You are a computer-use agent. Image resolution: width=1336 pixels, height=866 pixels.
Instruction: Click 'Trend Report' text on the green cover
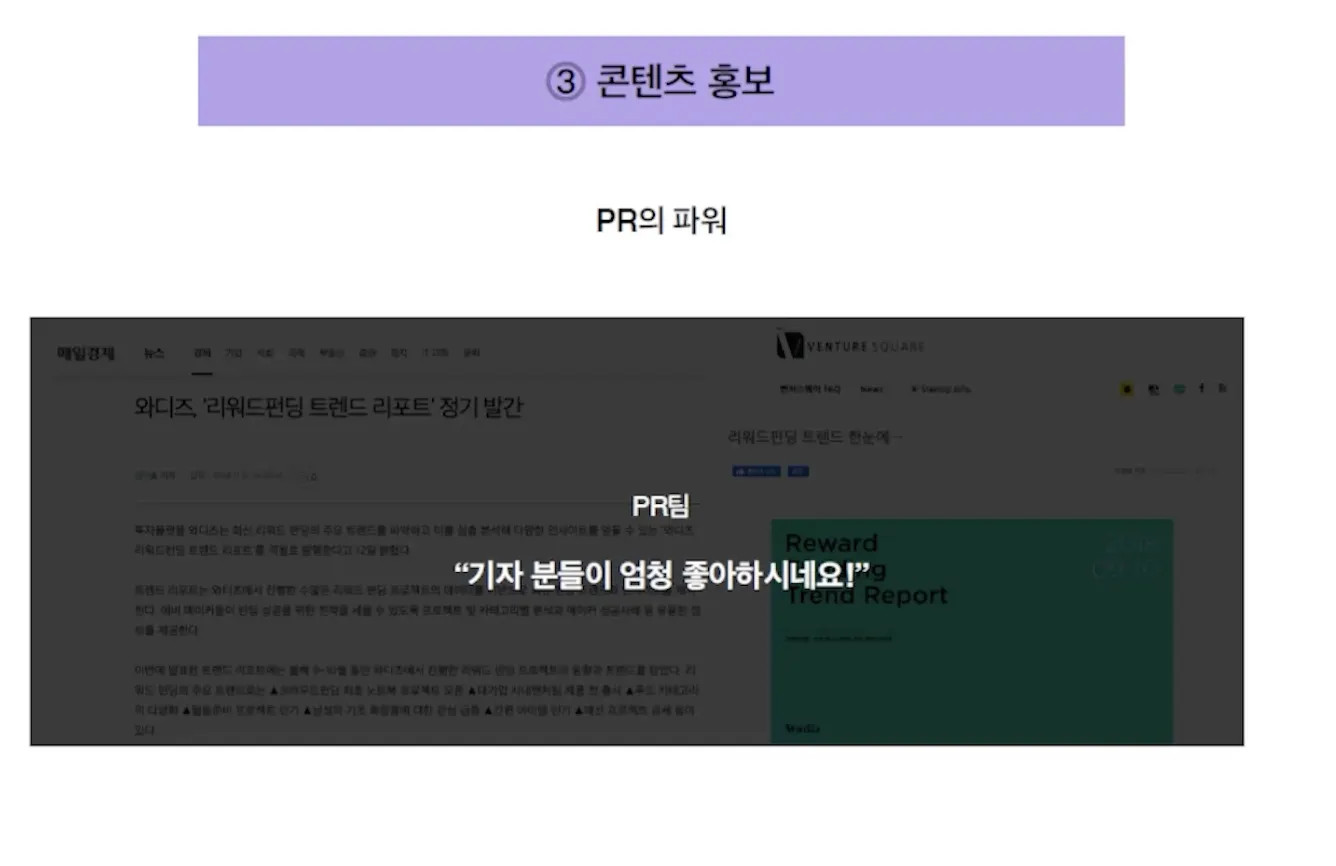(x=866, y=596)
